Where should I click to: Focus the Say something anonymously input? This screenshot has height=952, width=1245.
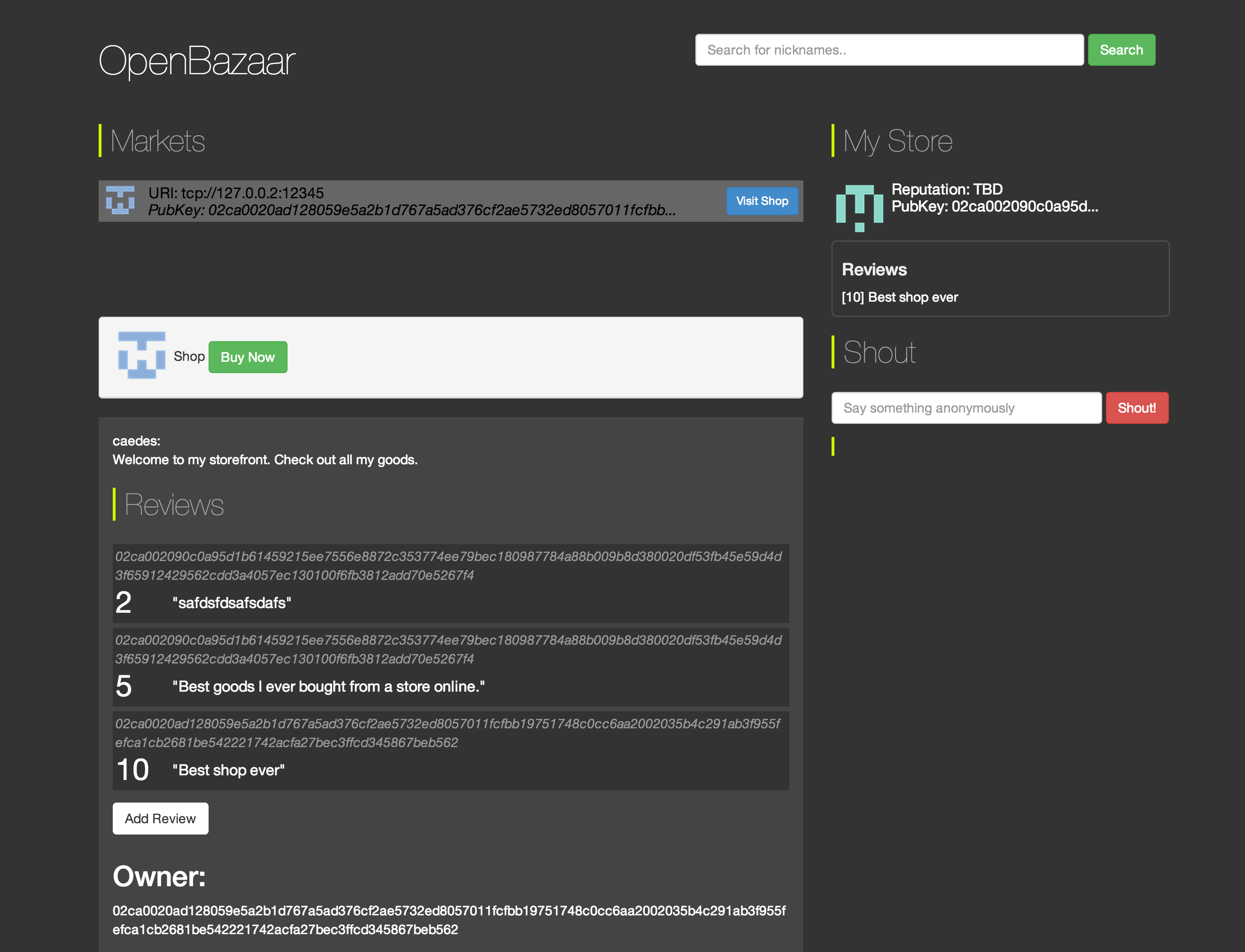click(x=966, y=408)
